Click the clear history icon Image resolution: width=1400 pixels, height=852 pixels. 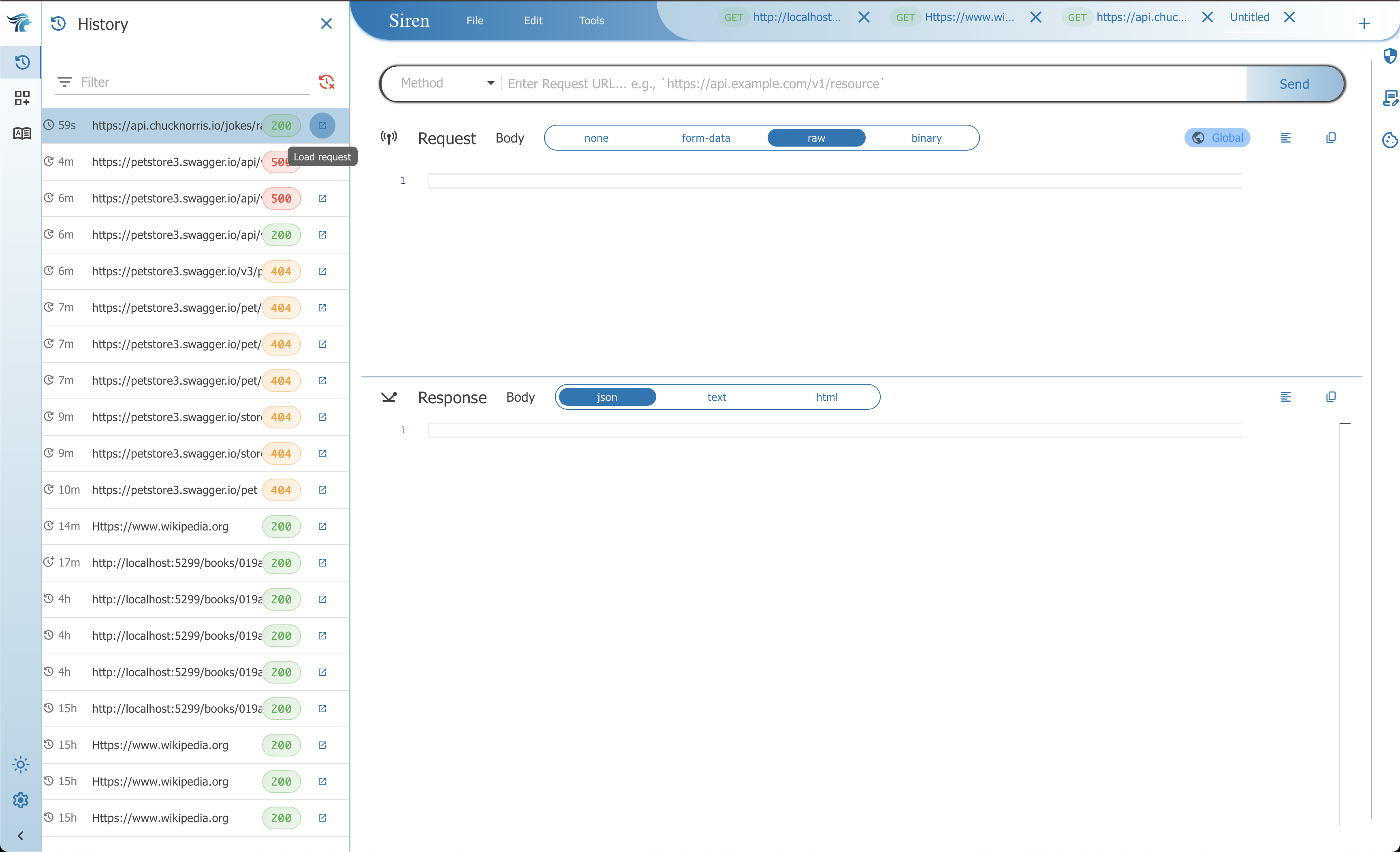pyautogui.click(x=326, y=82)
